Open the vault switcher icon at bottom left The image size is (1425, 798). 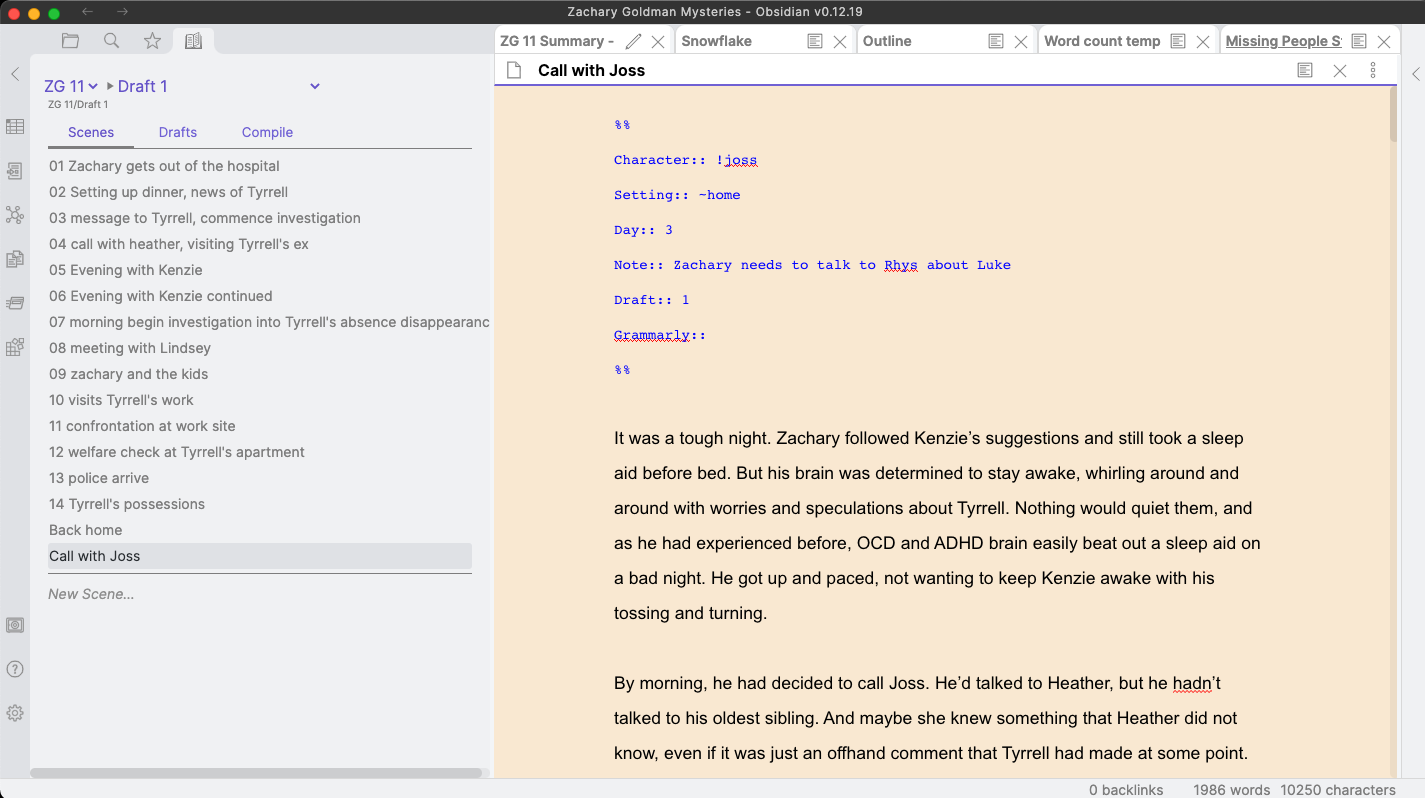pyautogui.click(x=15, y=624)
